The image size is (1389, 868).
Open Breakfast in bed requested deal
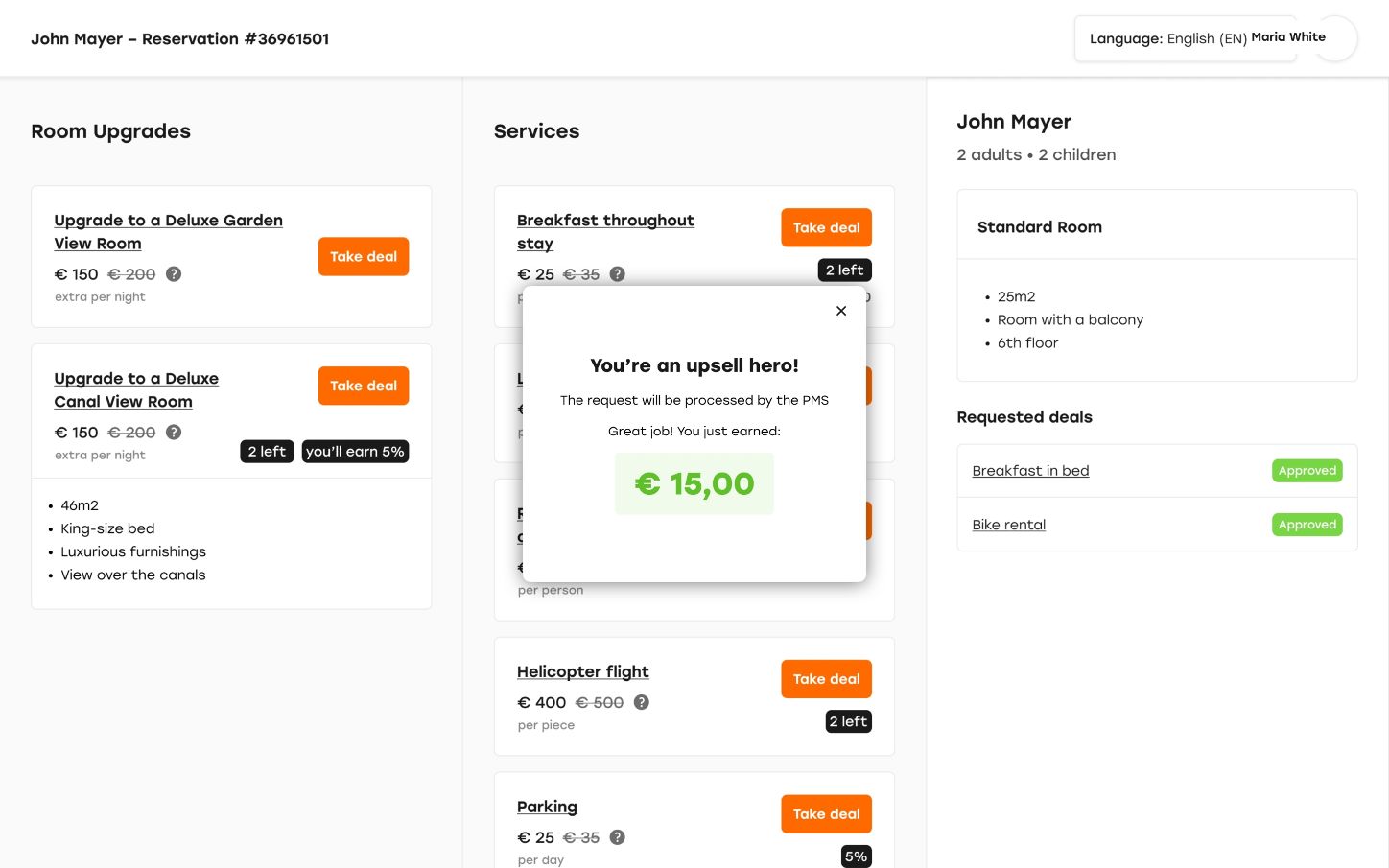coord(1030,471)
